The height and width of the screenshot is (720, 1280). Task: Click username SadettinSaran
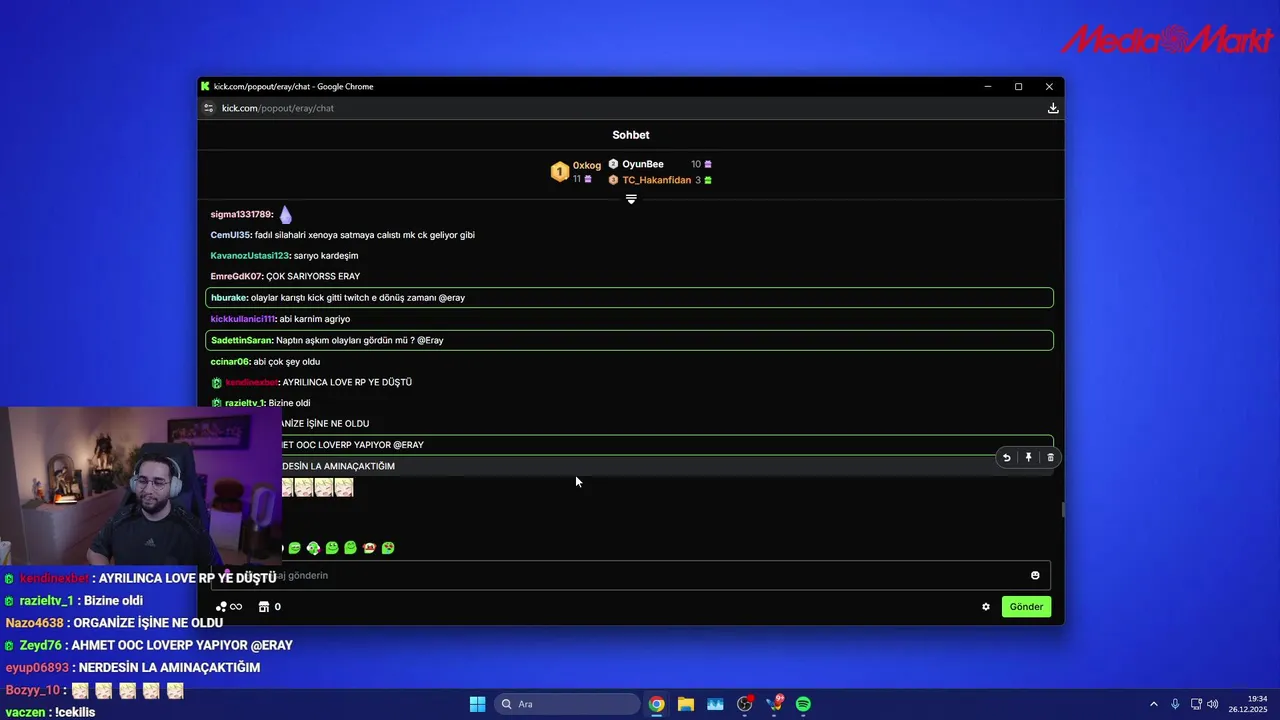pyautogui.click(x=241, y=340)
